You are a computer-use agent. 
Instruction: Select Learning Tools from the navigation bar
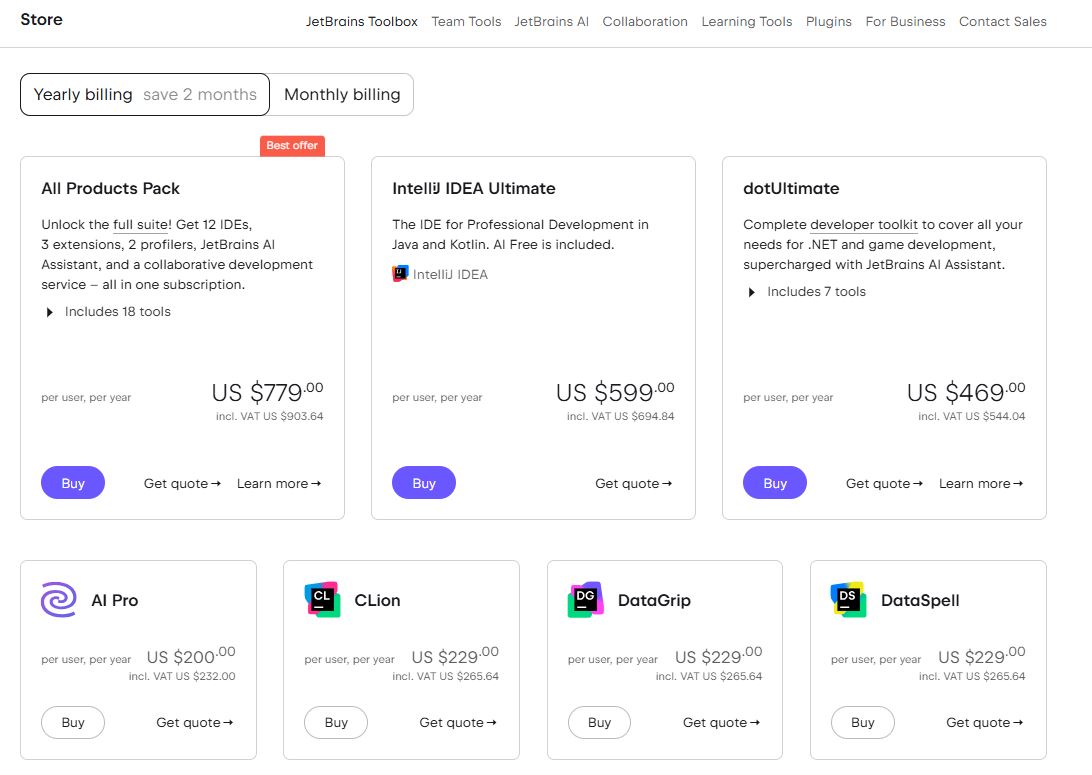tap(746, 21)
